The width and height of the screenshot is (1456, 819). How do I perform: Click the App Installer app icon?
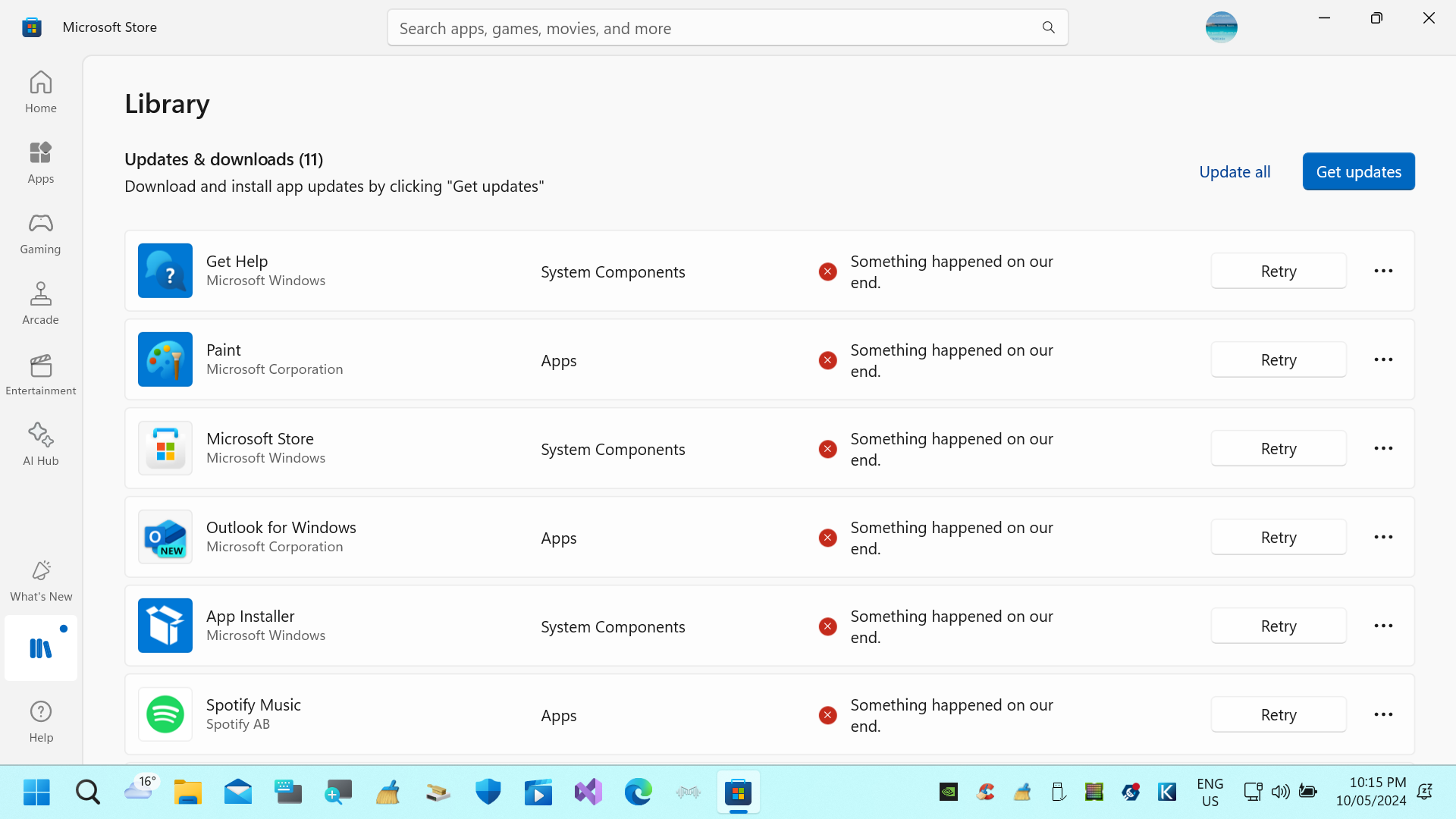[x=165, y=626]
